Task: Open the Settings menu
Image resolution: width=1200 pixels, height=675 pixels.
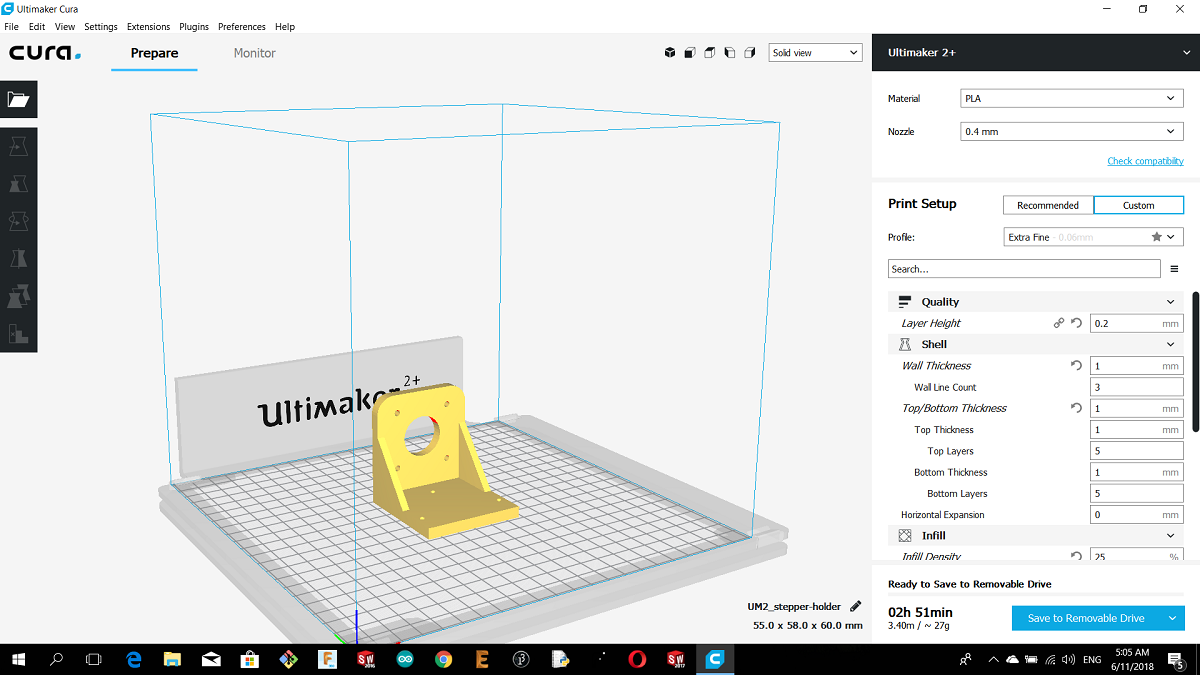Action: click(101, 26)
